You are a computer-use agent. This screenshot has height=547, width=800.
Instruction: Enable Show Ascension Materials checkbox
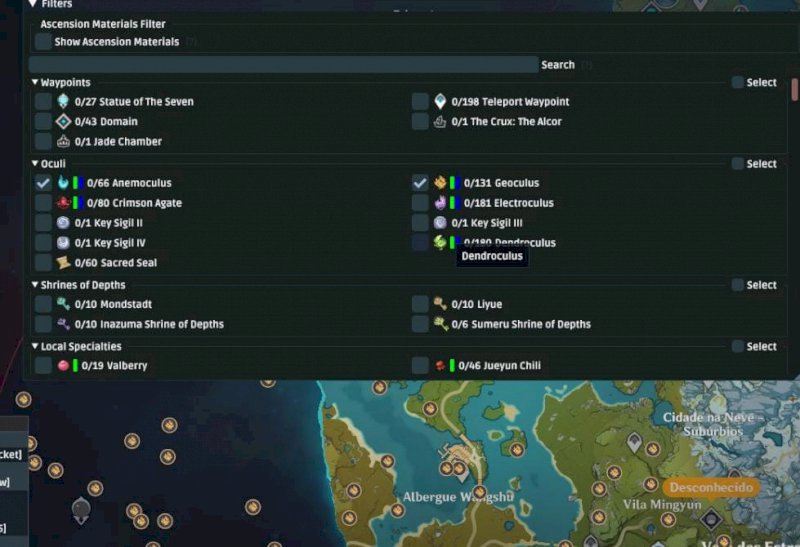43,42
